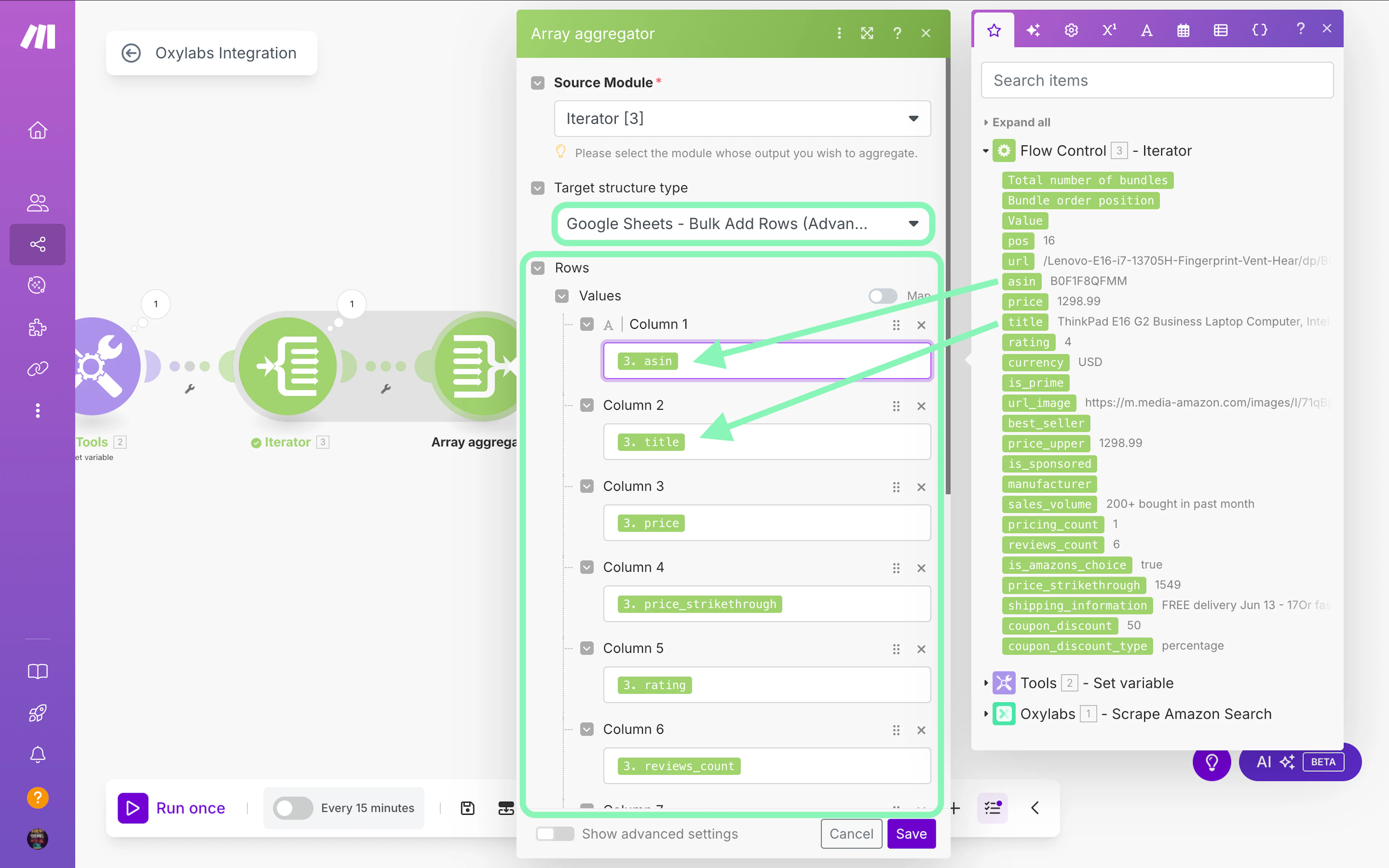1389x868 pixels.
Task: Collapse bottom toolbar with the left chevron
Action: (x=1035, y=808)
